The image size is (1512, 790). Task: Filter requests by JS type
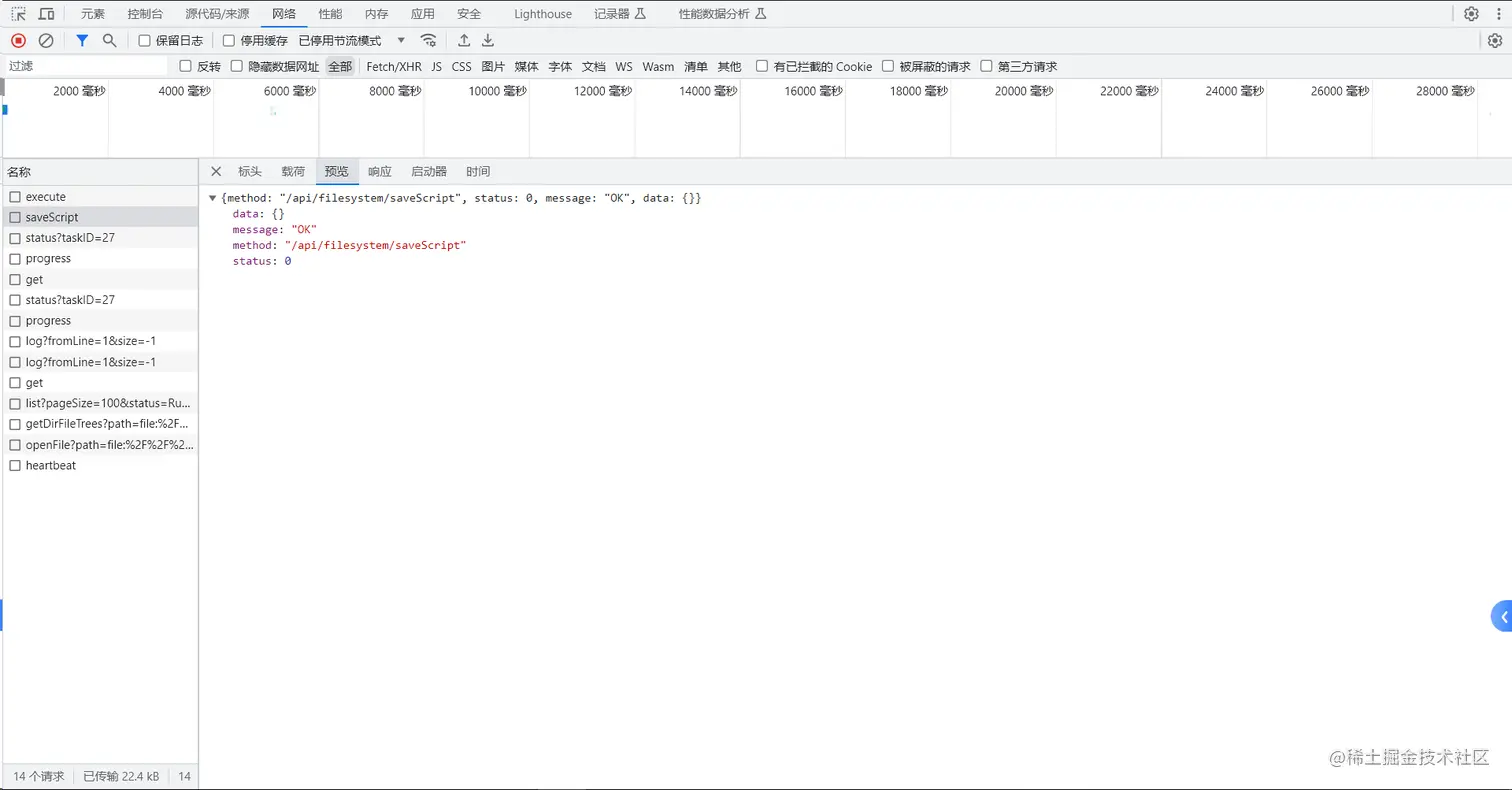click(436, 67)
